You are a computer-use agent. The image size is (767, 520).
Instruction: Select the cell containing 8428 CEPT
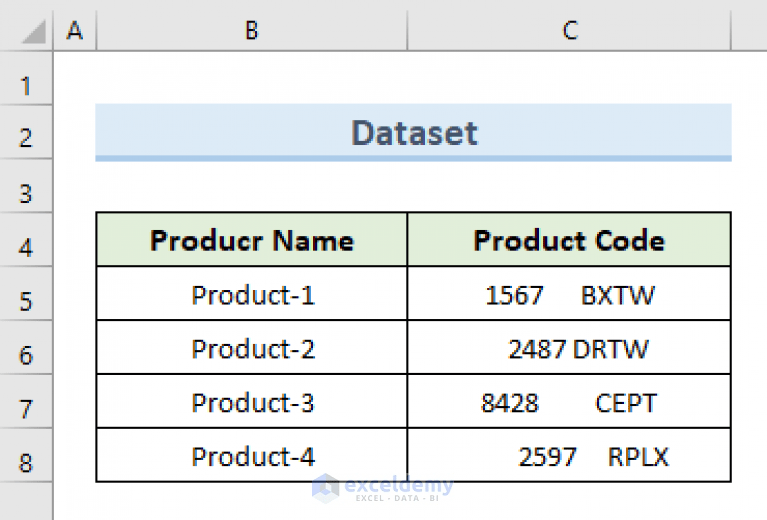click(569, 401)
